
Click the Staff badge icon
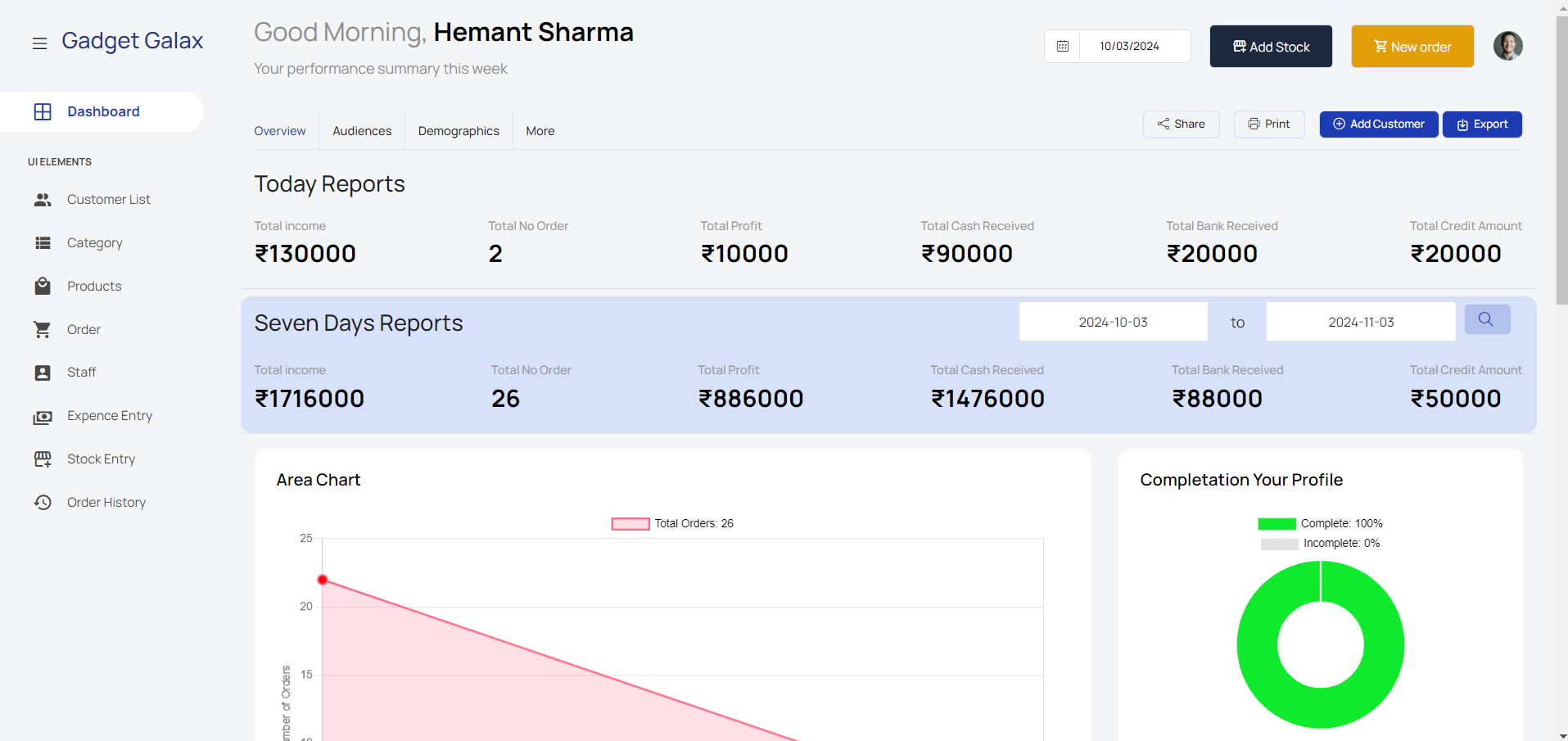coord(43,373)
